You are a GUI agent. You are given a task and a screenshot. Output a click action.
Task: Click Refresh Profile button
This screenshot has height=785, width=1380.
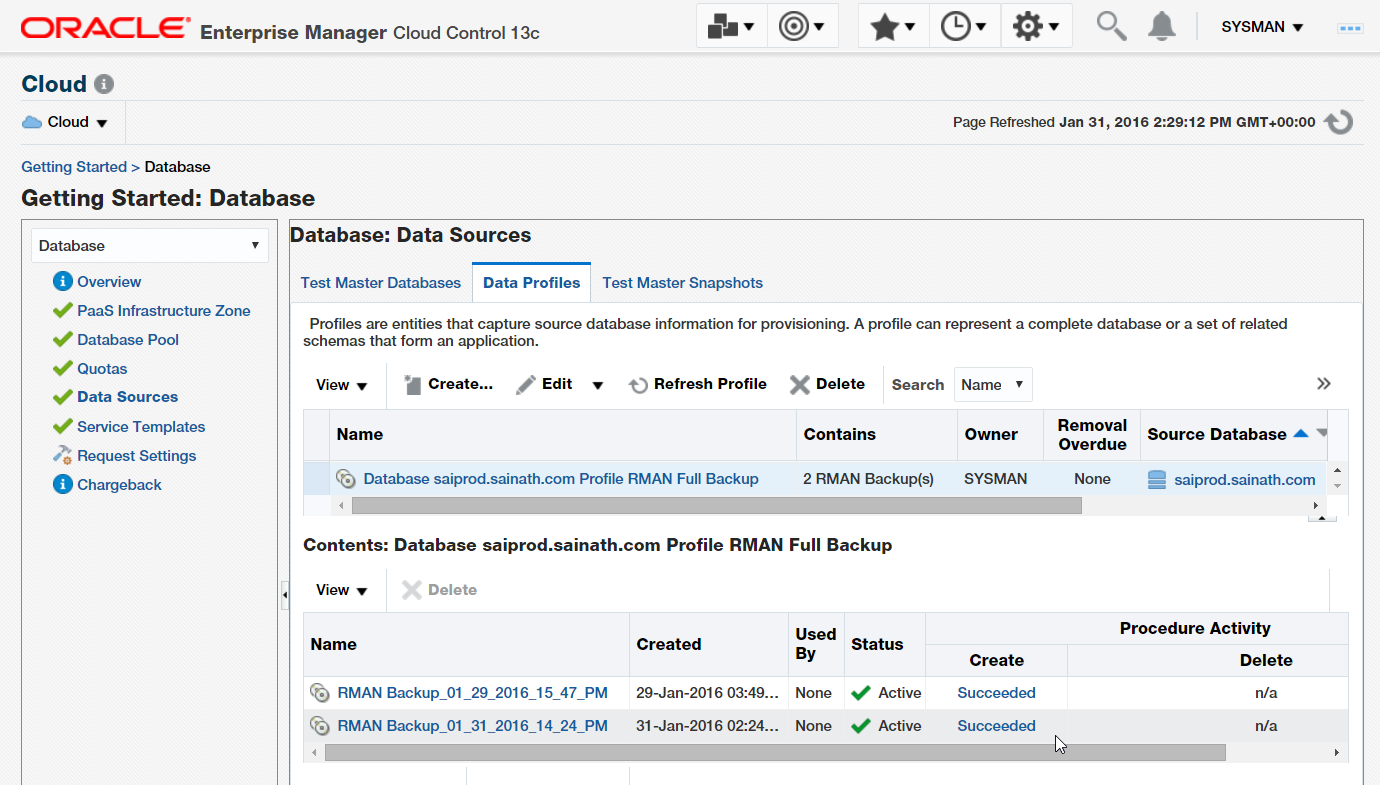(x=698, y=384)
